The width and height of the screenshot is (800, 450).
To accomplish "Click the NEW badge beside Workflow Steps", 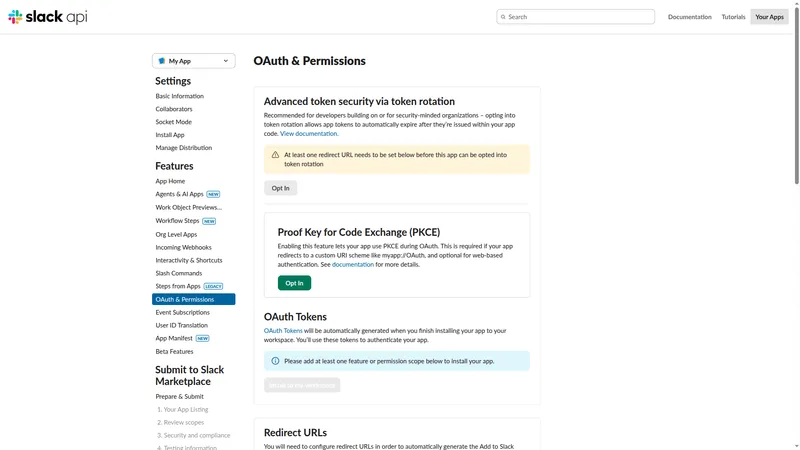I will 209,221.
